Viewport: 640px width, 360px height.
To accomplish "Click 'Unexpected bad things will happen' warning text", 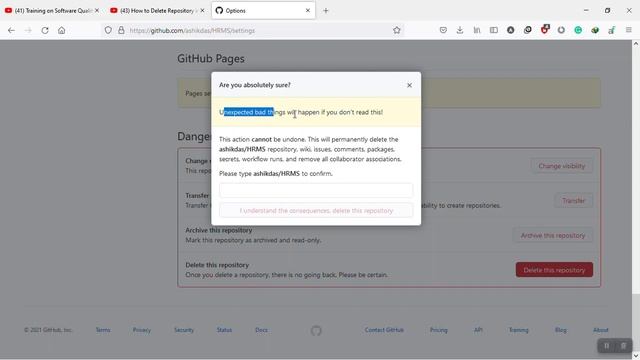I will point(301,112).
